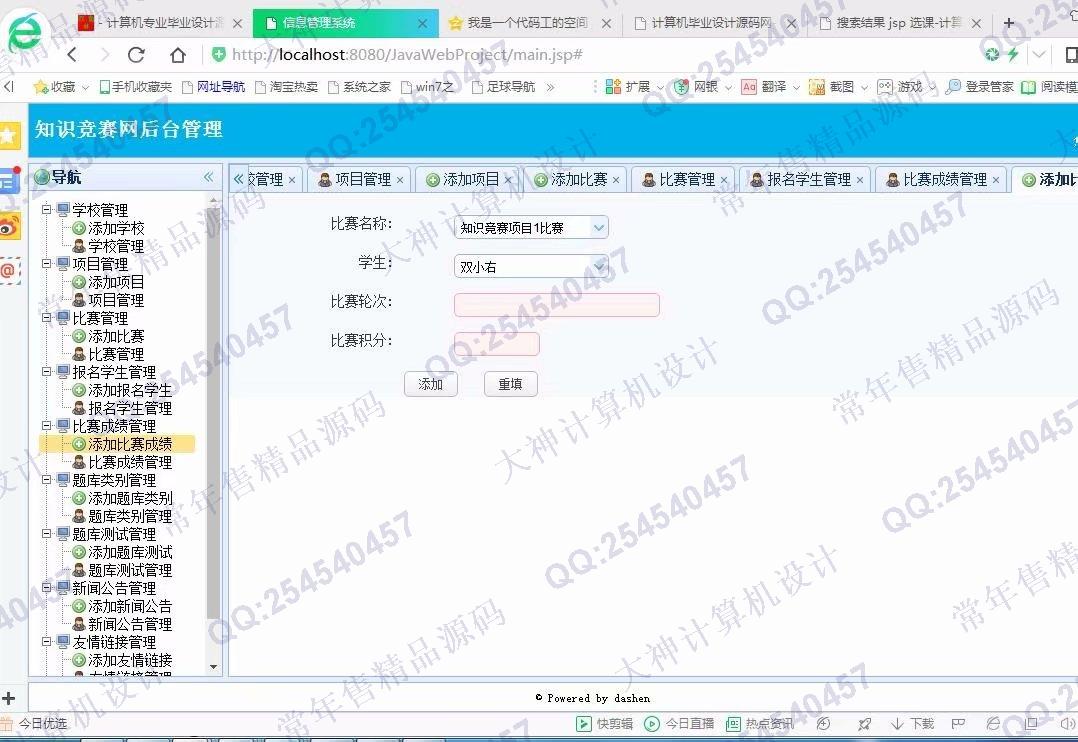The width and height of the screenshot is (1078, 742).
Task: Collapse 比赛管理 tree node
Action: coord(47,317)
